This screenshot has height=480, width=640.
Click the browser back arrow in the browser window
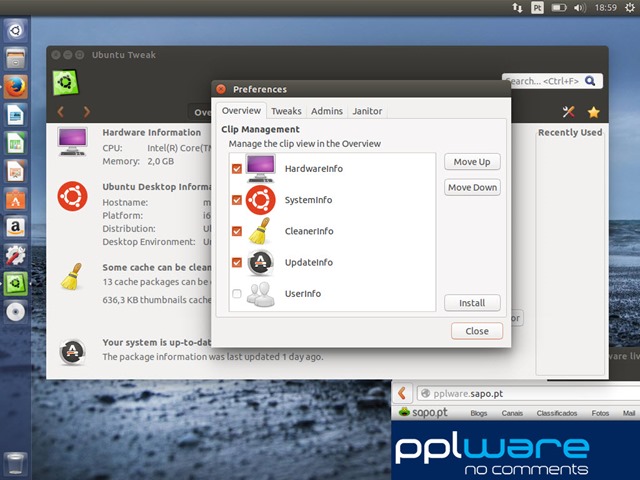[x=402, y=393]
